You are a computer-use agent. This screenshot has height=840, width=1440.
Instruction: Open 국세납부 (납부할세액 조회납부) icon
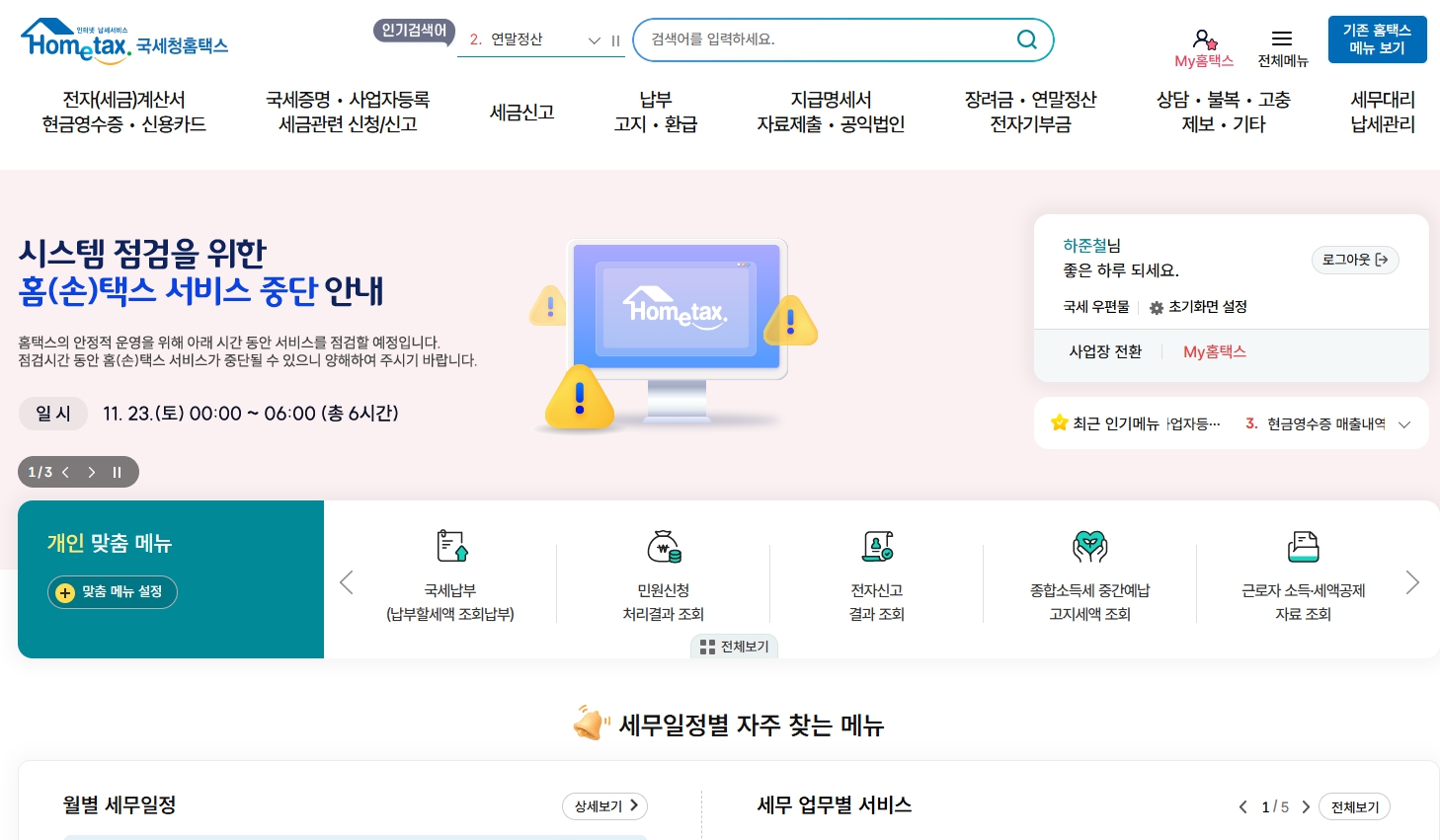point(449,577)
